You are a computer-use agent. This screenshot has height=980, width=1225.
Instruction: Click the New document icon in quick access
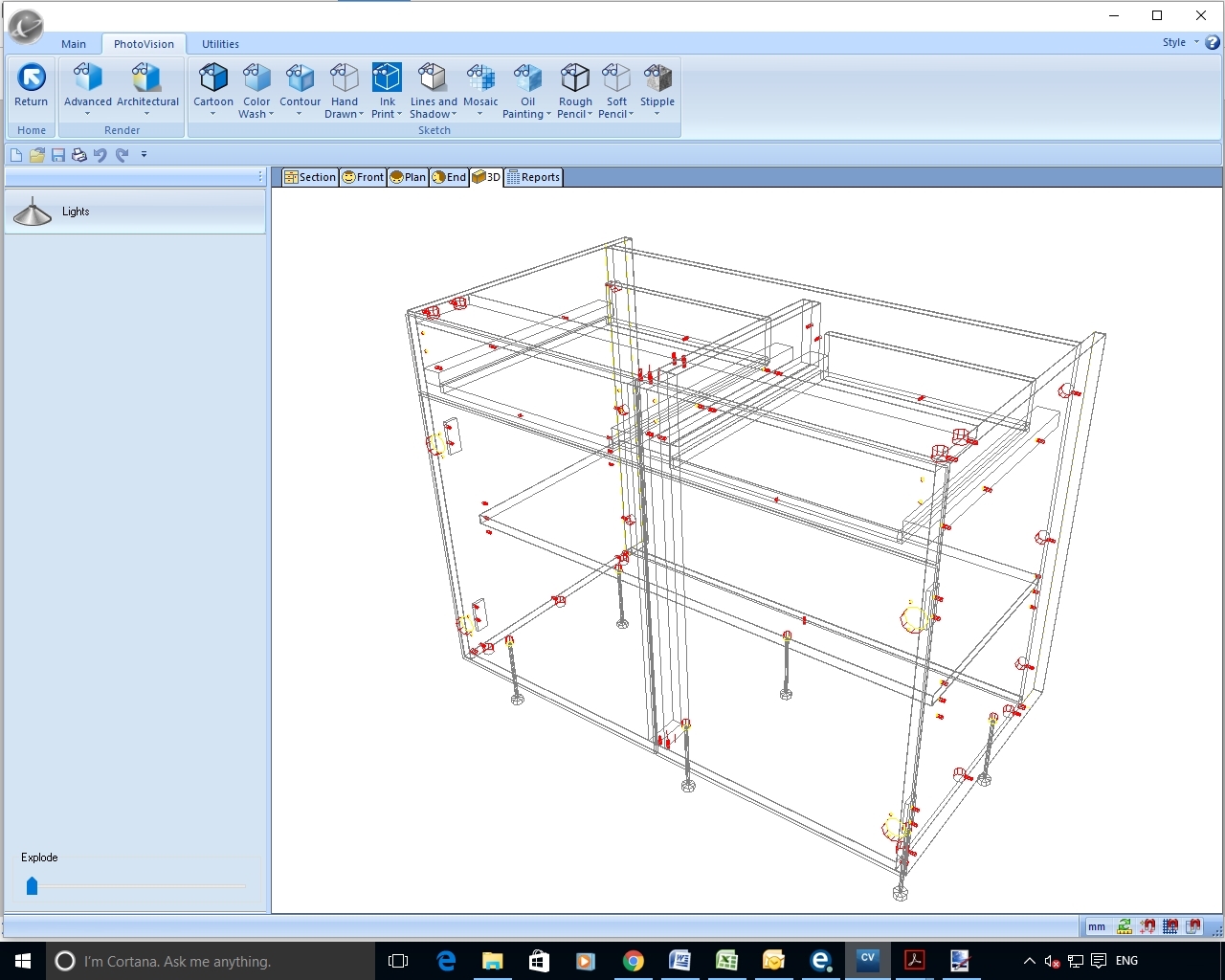click(x=16, y=154)
